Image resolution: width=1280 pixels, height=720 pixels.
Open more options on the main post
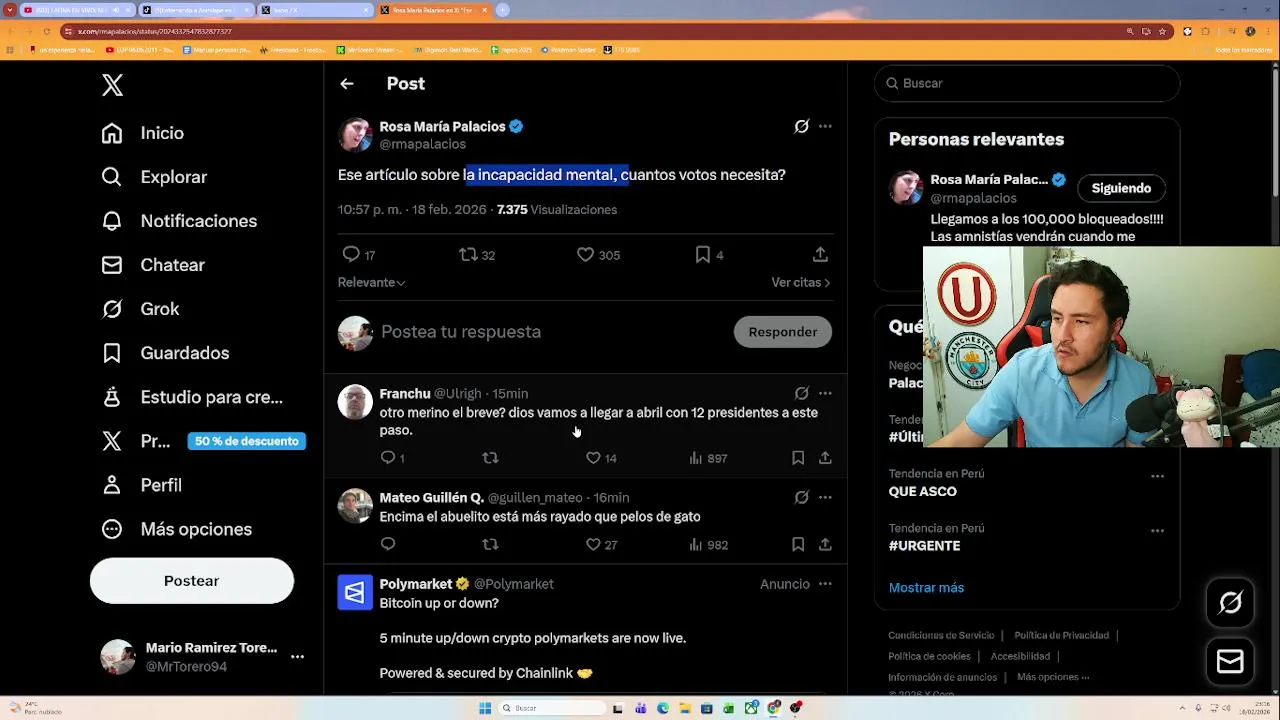pyautogui.click(x=825, y=127)
